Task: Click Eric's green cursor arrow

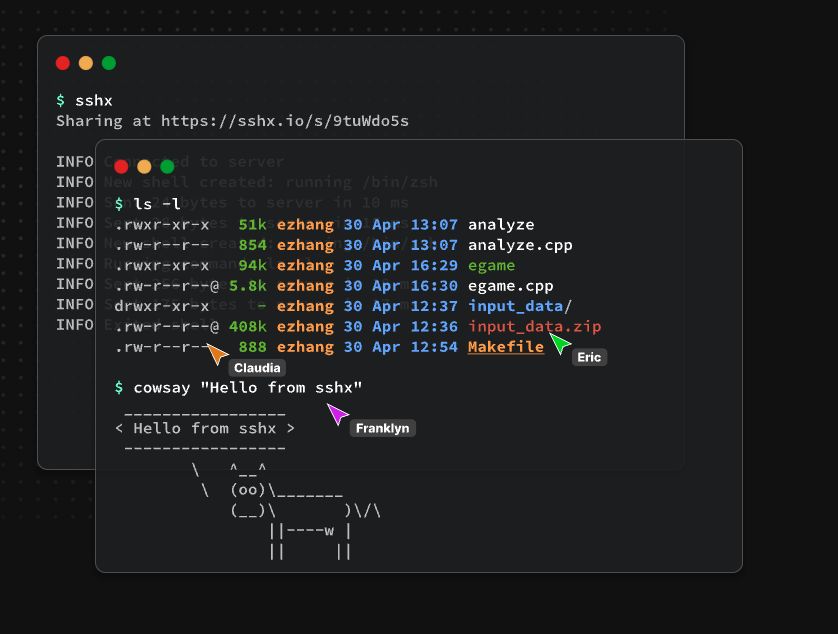Action: coord(560,343)
